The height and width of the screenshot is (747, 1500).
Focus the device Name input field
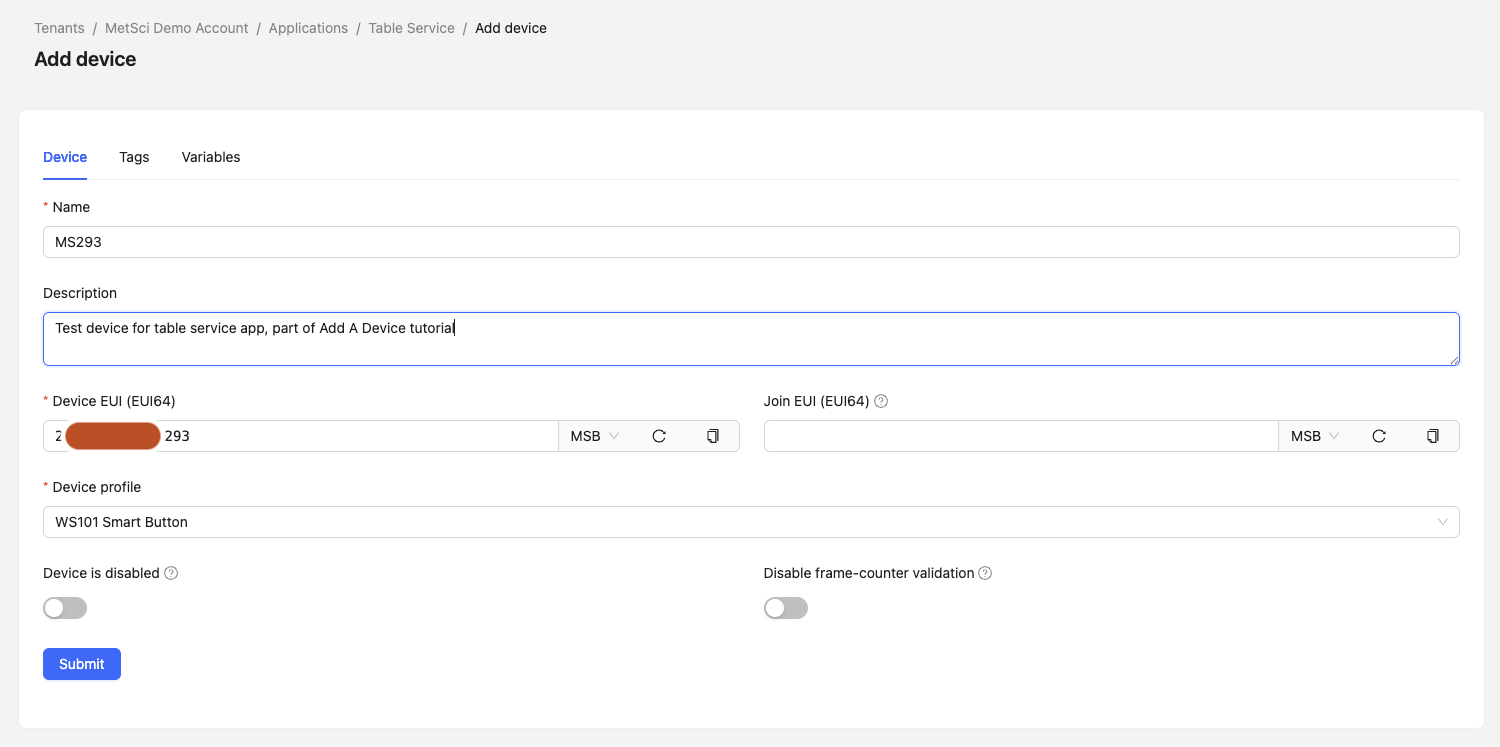click(750, 241)
